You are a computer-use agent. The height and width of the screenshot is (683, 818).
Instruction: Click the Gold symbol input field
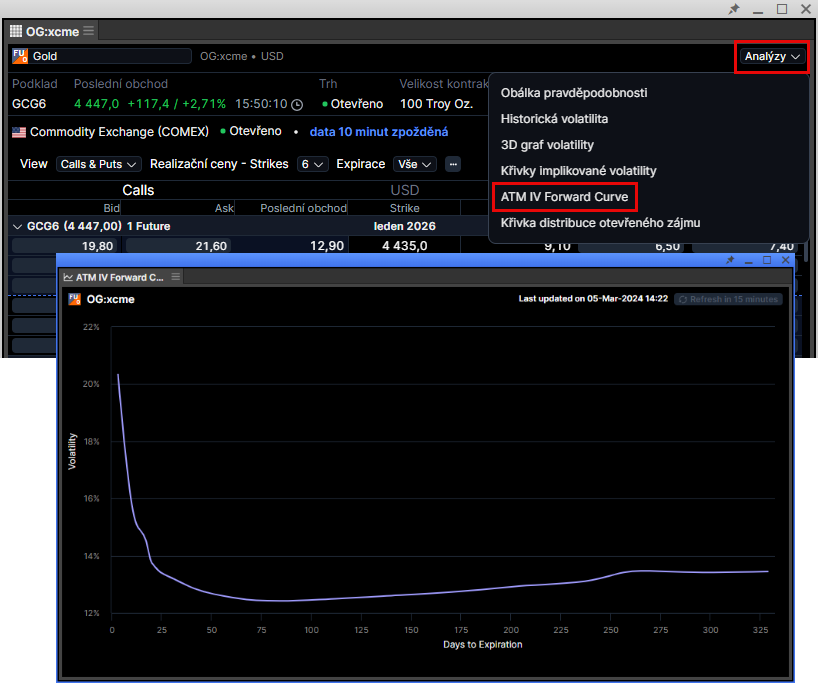(x=110, y=57)
